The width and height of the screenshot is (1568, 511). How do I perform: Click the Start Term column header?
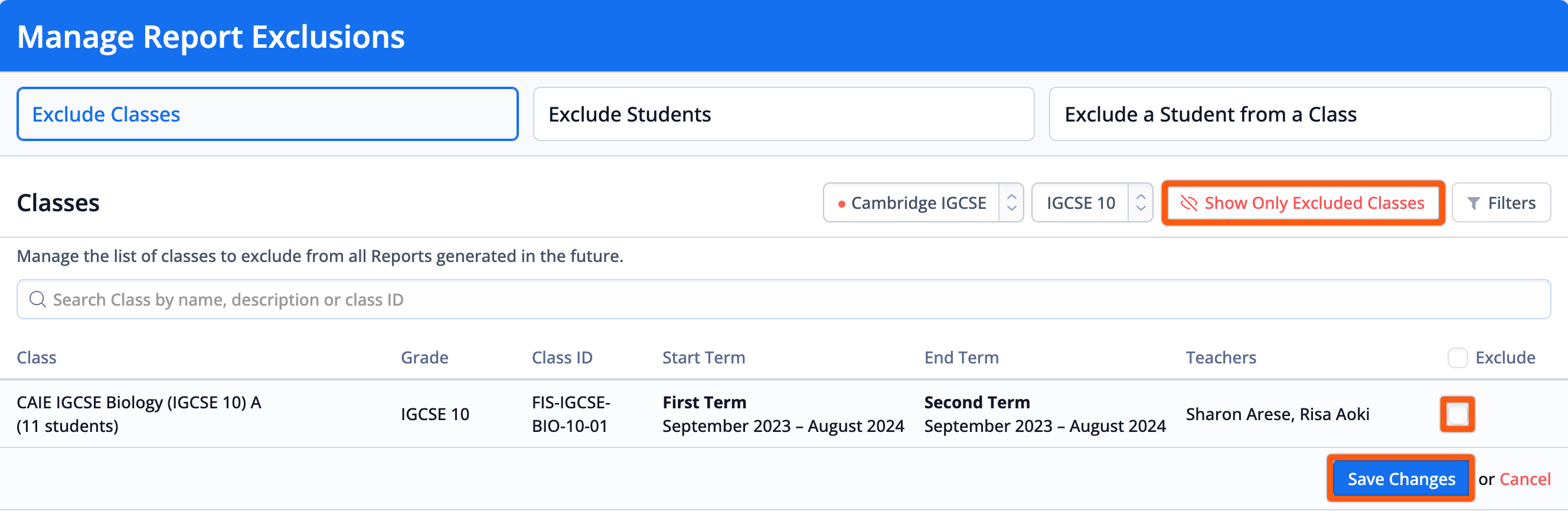(704, 358)
